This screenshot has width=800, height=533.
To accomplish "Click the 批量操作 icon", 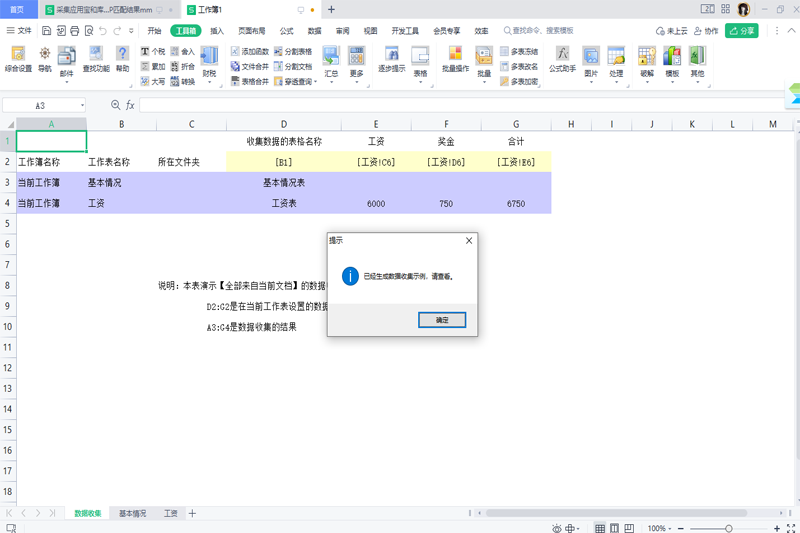I will (x=455, y=58).
